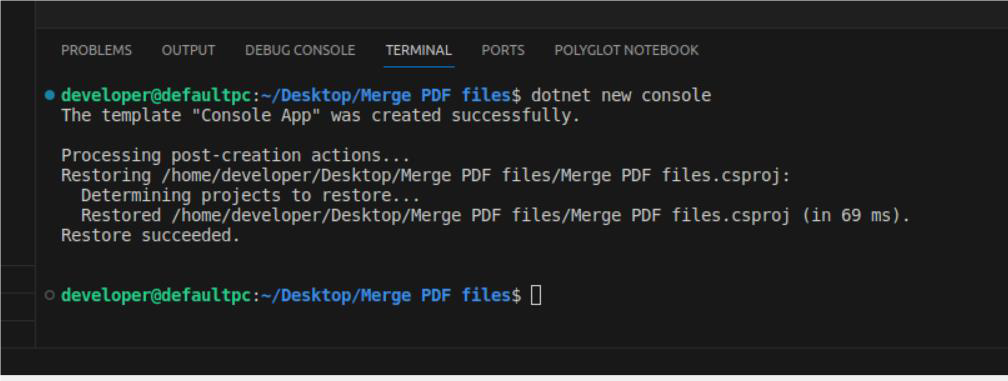Click 'Determining projects to restore...' line

[x=251, y=195]
